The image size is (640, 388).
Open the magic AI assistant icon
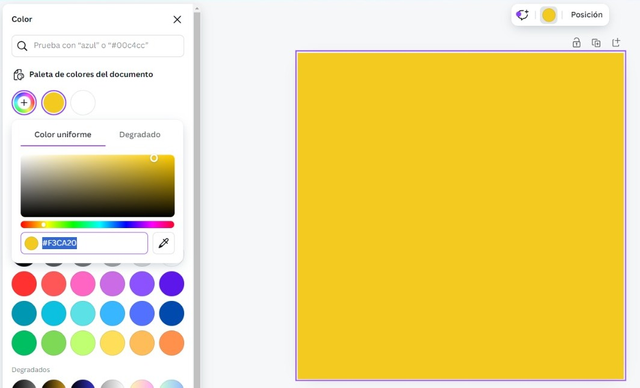pos(522,15)
